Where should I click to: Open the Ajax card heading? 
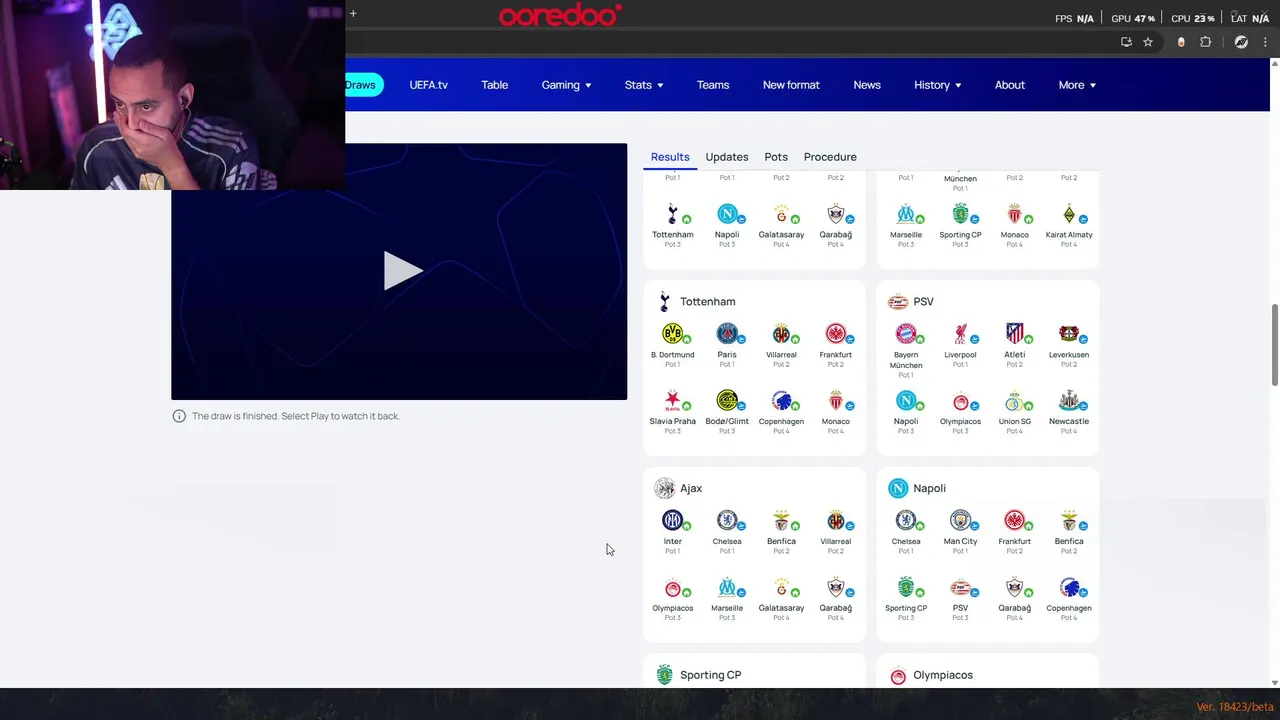pyautogui.click(x=691, y=489)
